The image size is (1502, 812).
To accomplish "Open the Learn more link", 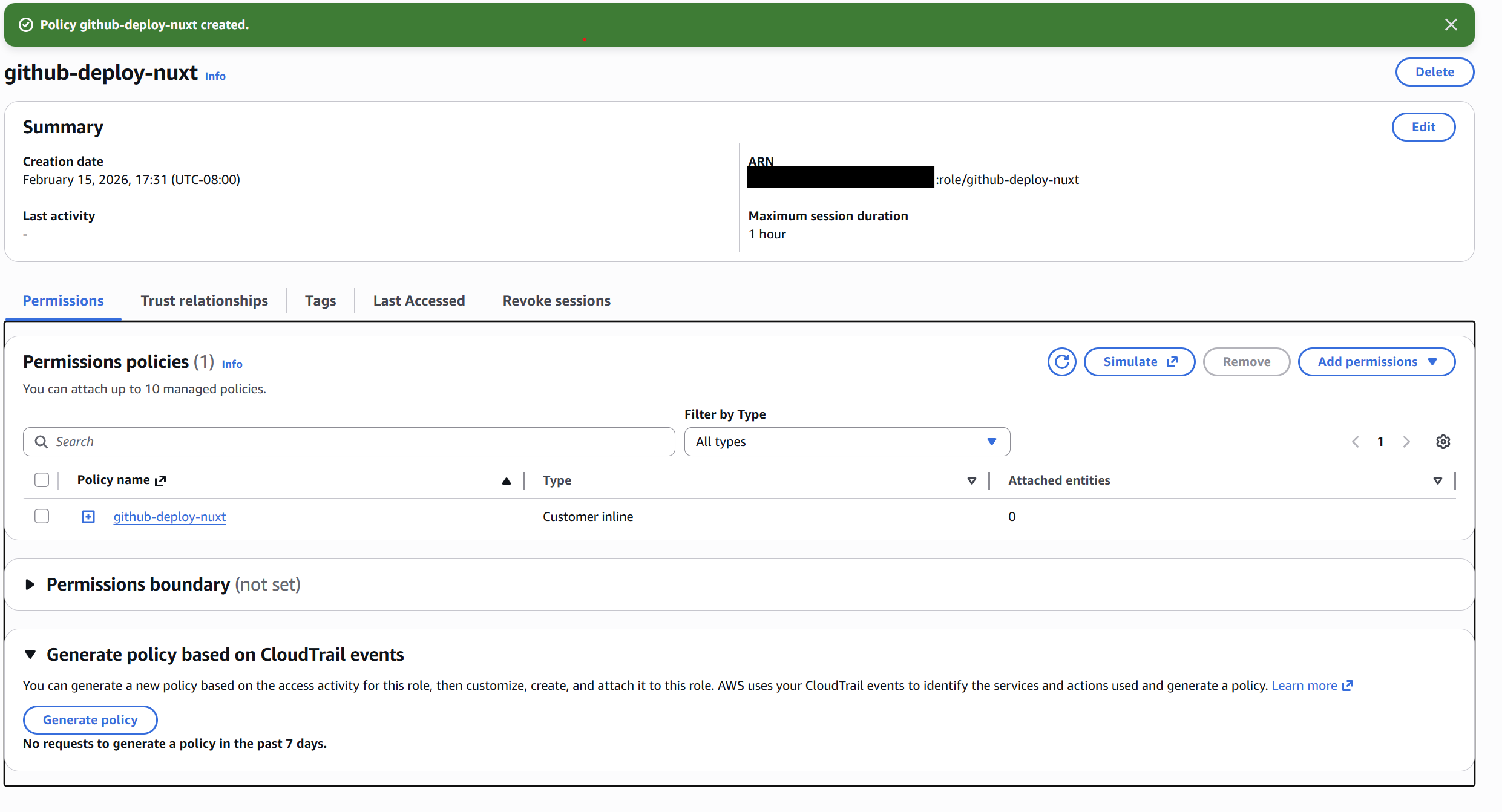I will coord(1311,686).
